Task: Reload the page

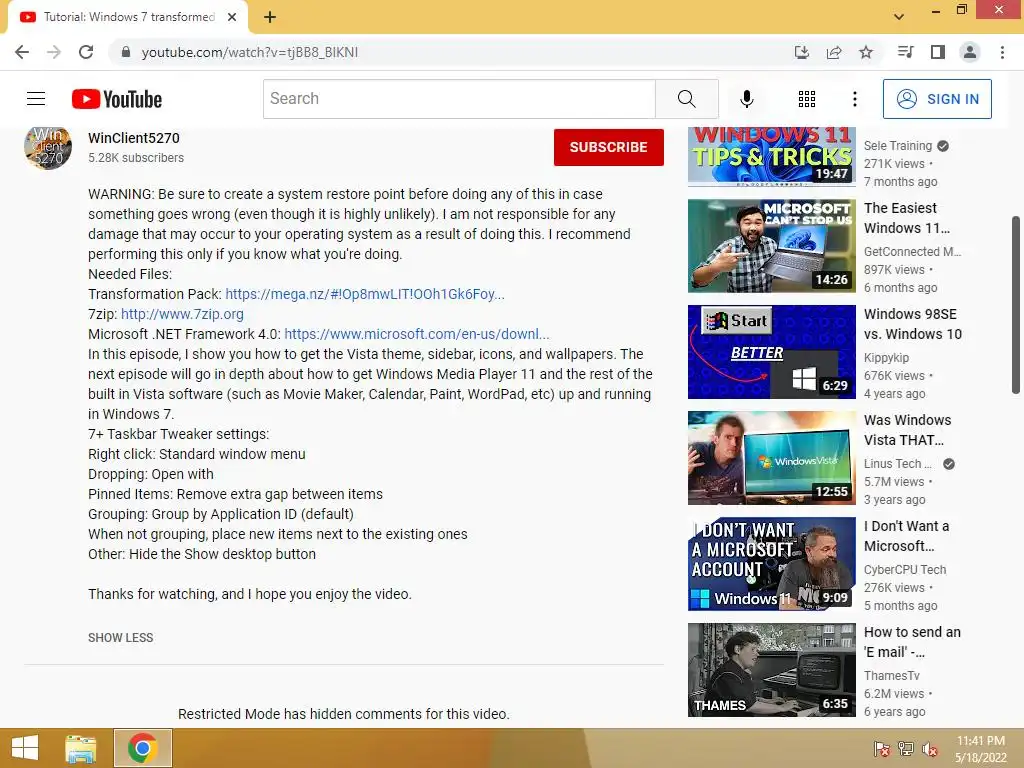Action: coord(86,52)
